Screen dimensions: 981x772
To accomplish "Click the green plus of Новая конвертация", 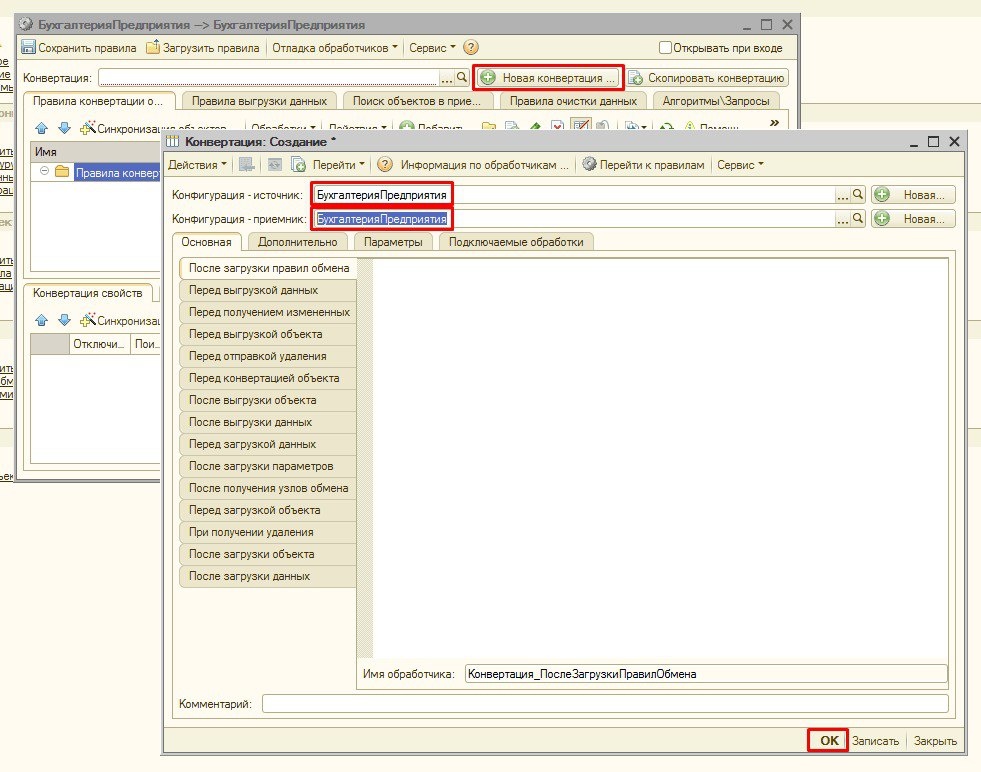I will coord(488,78).
